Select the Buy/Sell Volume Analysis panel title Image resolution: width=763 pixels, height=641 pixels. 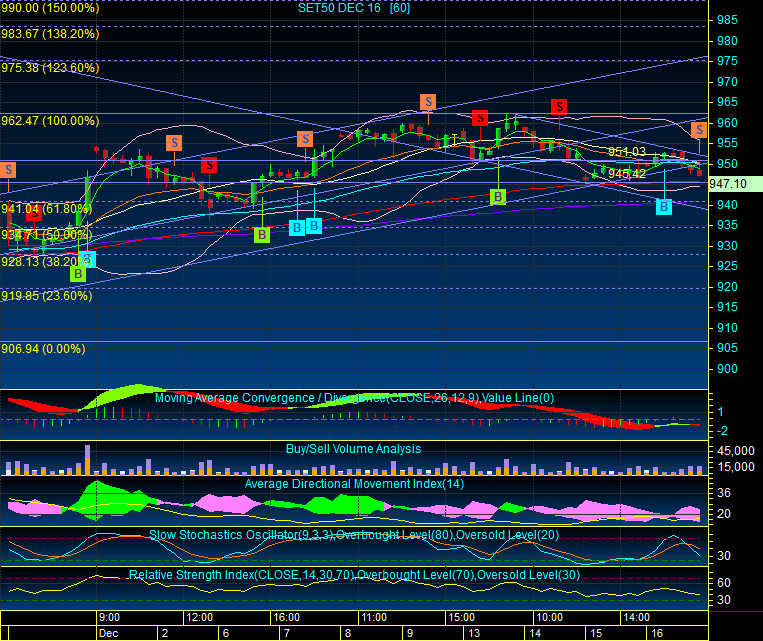pyautogui.click(x=353, y=448)
